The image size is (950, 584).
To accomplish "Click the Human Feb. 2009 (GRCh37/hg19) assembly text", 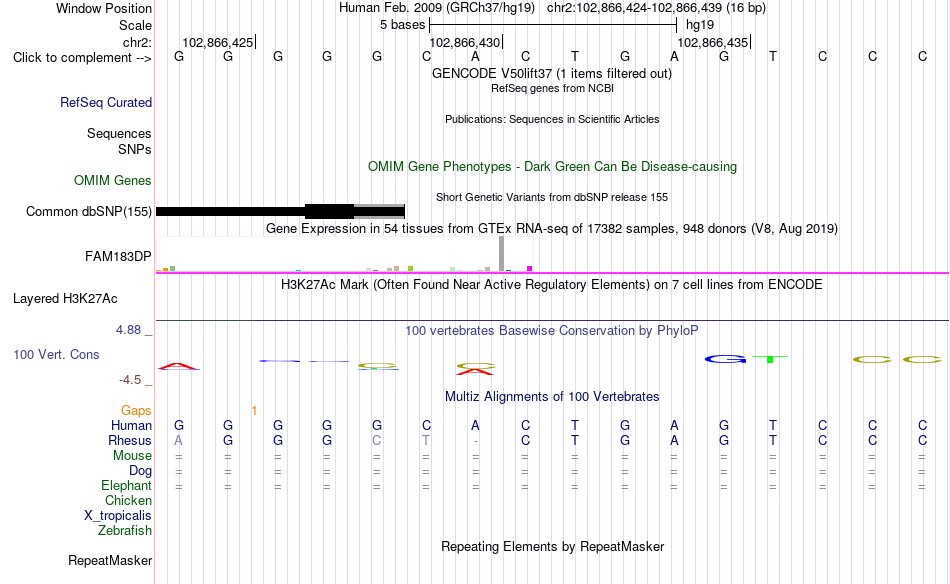I will tap(437, 8).
